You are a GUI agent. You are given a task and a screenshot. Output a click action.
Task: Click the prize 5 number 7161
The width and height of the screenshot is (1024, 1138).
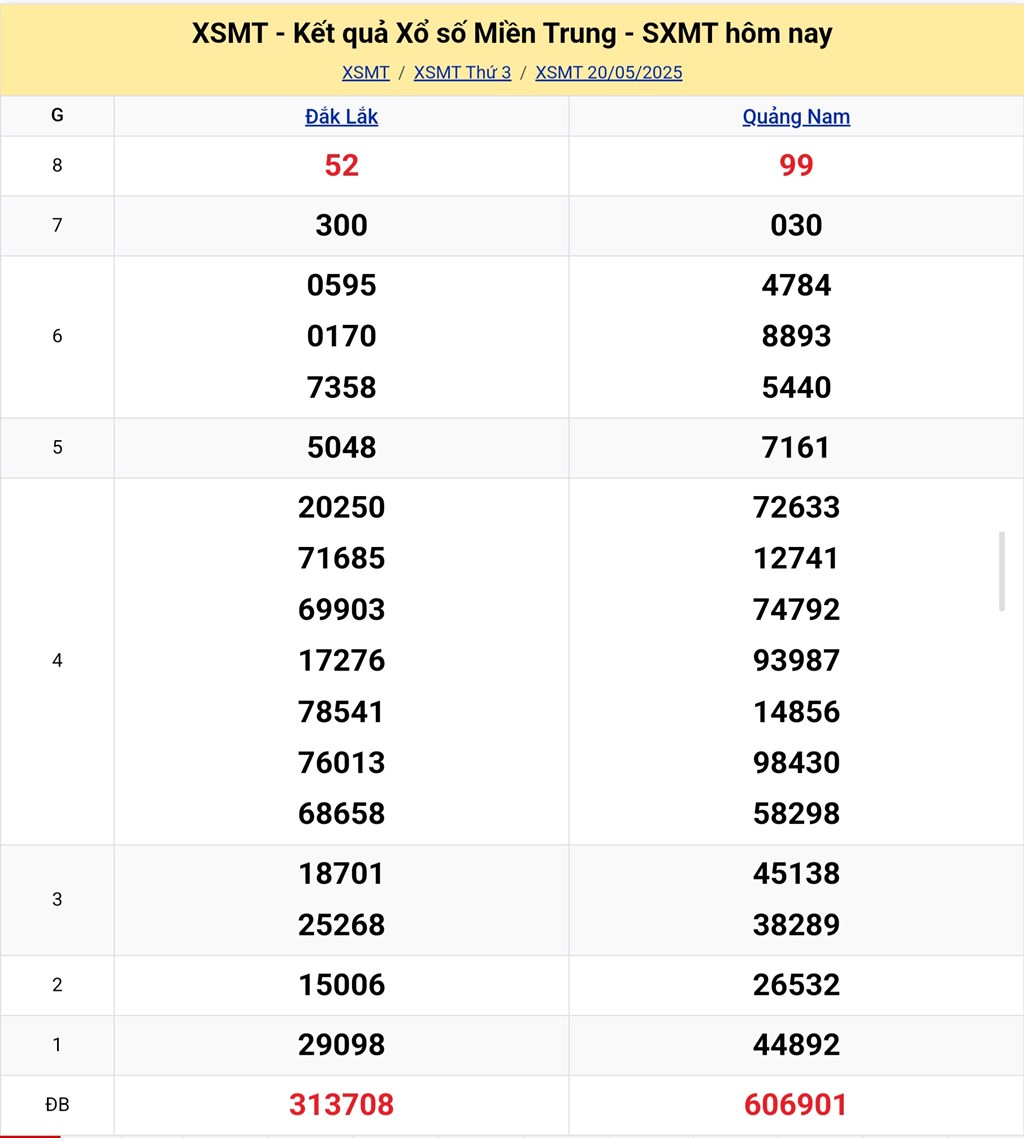(796, 448)
